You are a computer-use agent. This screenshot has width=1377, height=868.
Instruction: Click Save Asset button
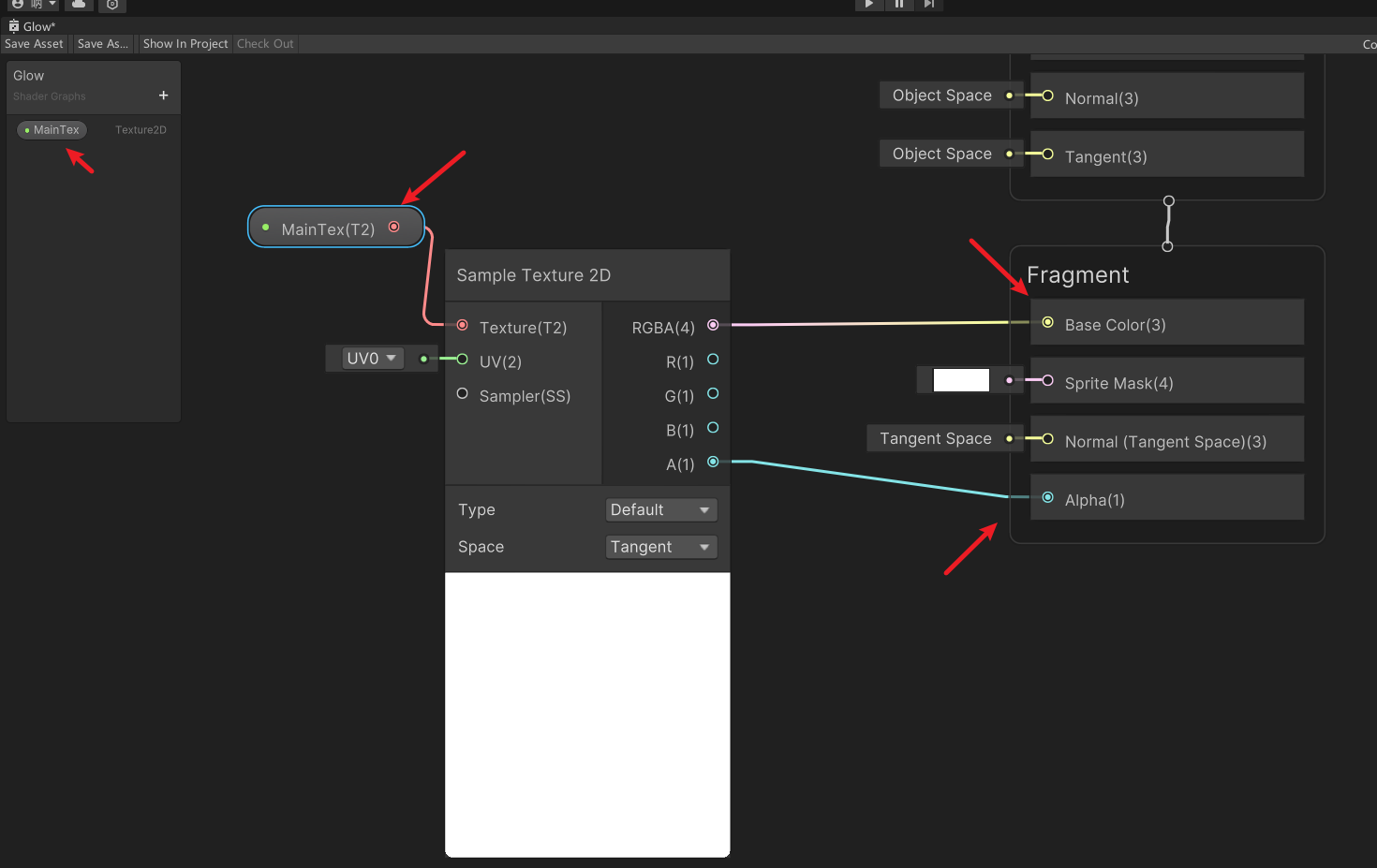tap(34, 44)
